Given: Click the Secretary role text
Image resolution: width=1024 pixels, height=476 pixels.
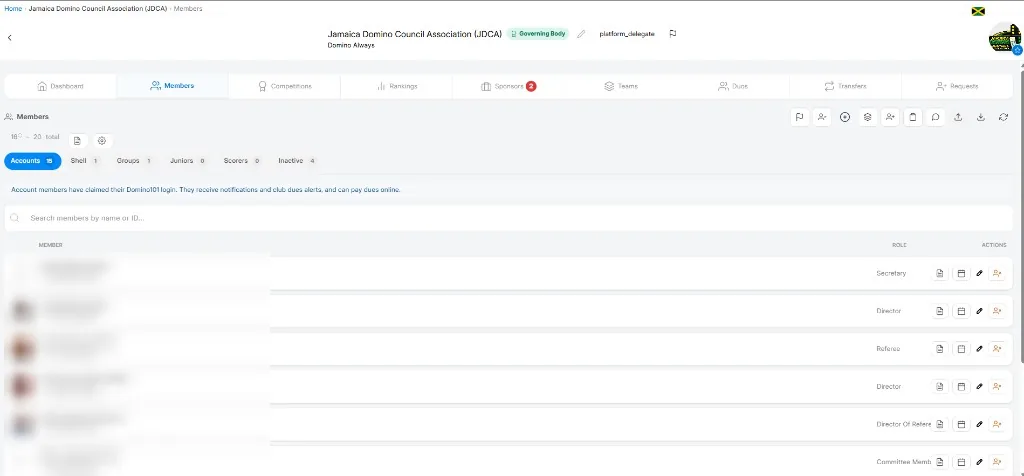Looking at the screenshot, I should pos(891,274).
